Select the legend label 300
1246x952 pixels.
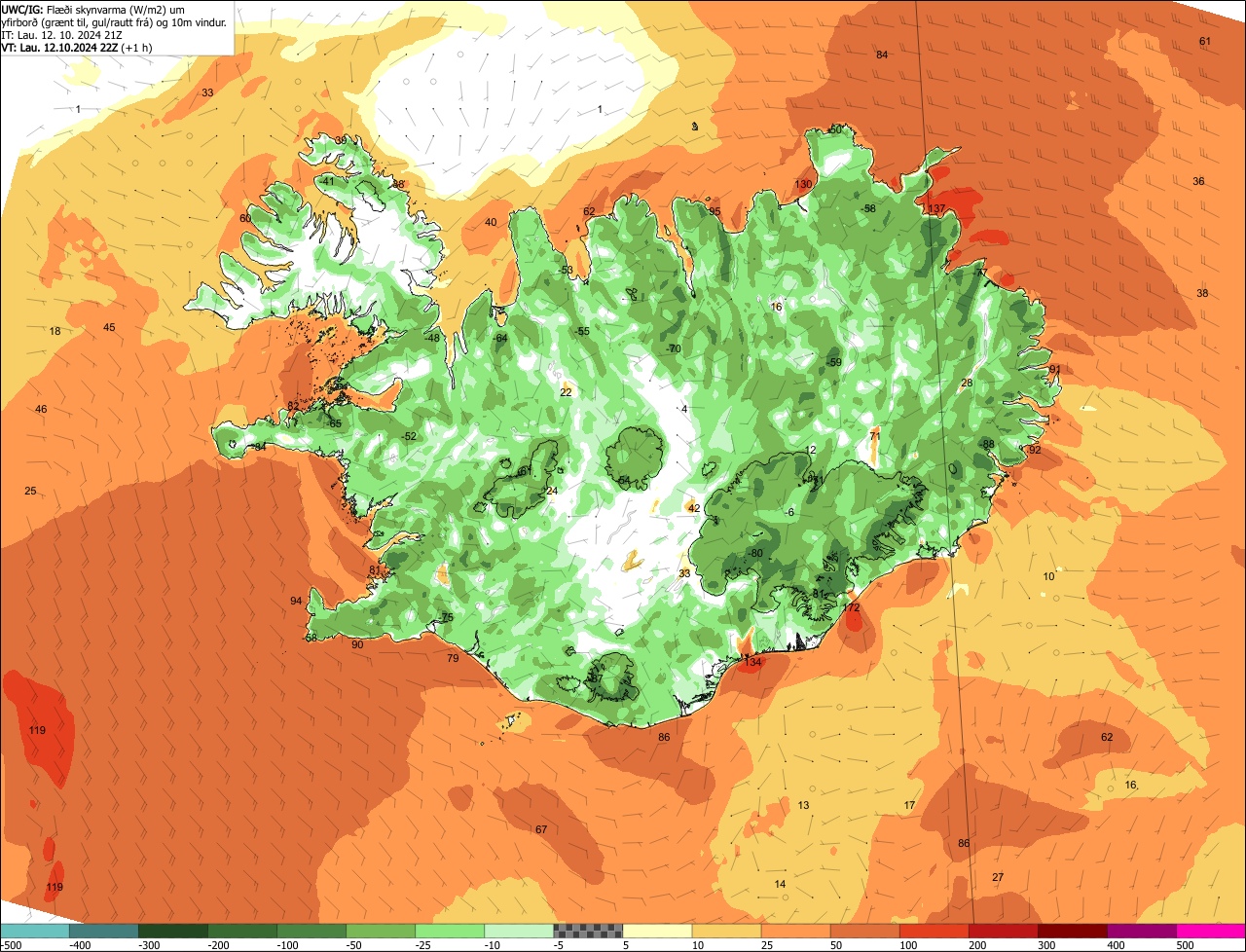[x=1045, y=944]
